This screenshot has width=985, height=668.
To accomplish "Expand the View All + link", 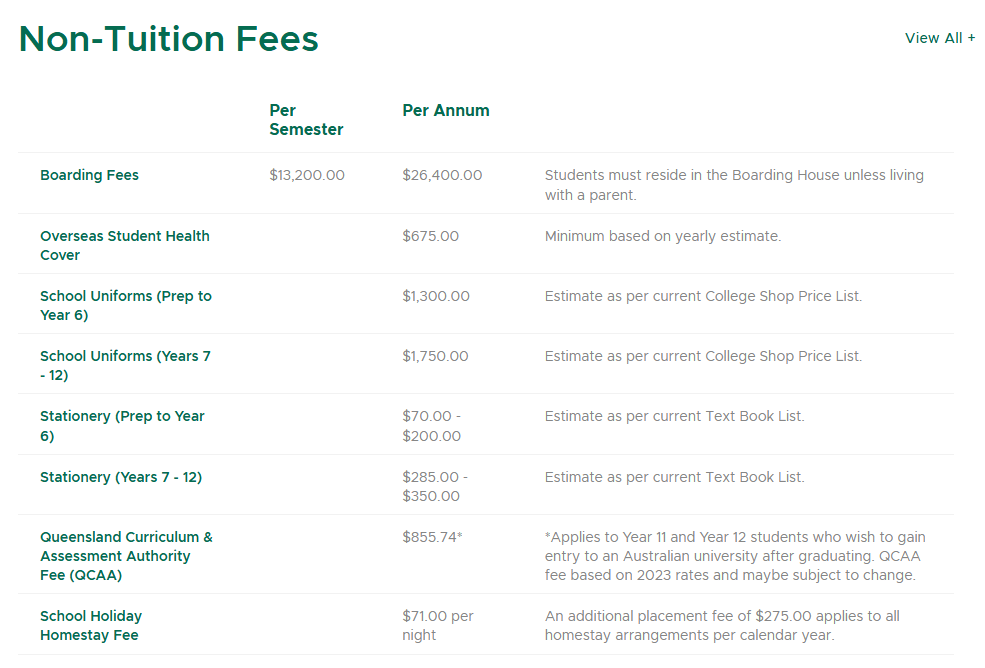I will [939, 38].
